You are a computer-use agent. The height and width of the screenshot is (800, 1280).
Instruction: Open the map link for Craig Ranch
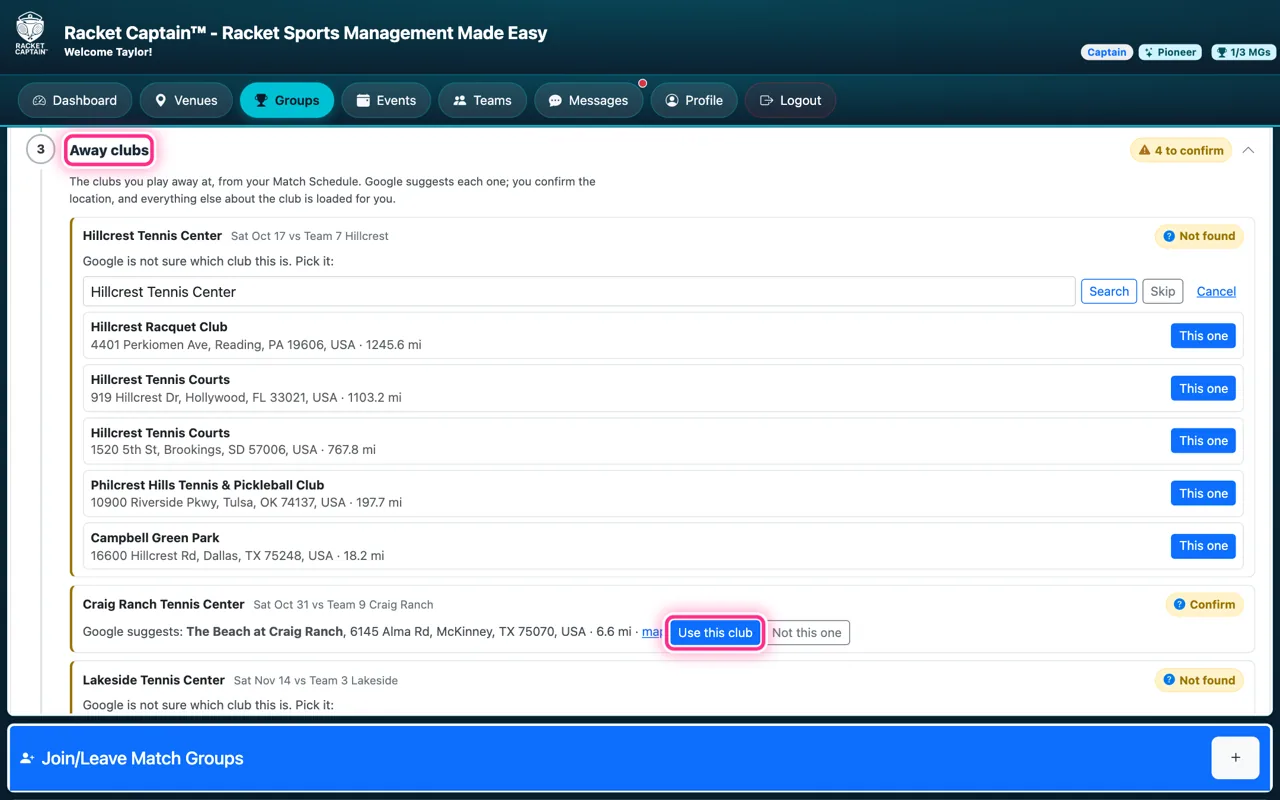click(x=652, y=632)
